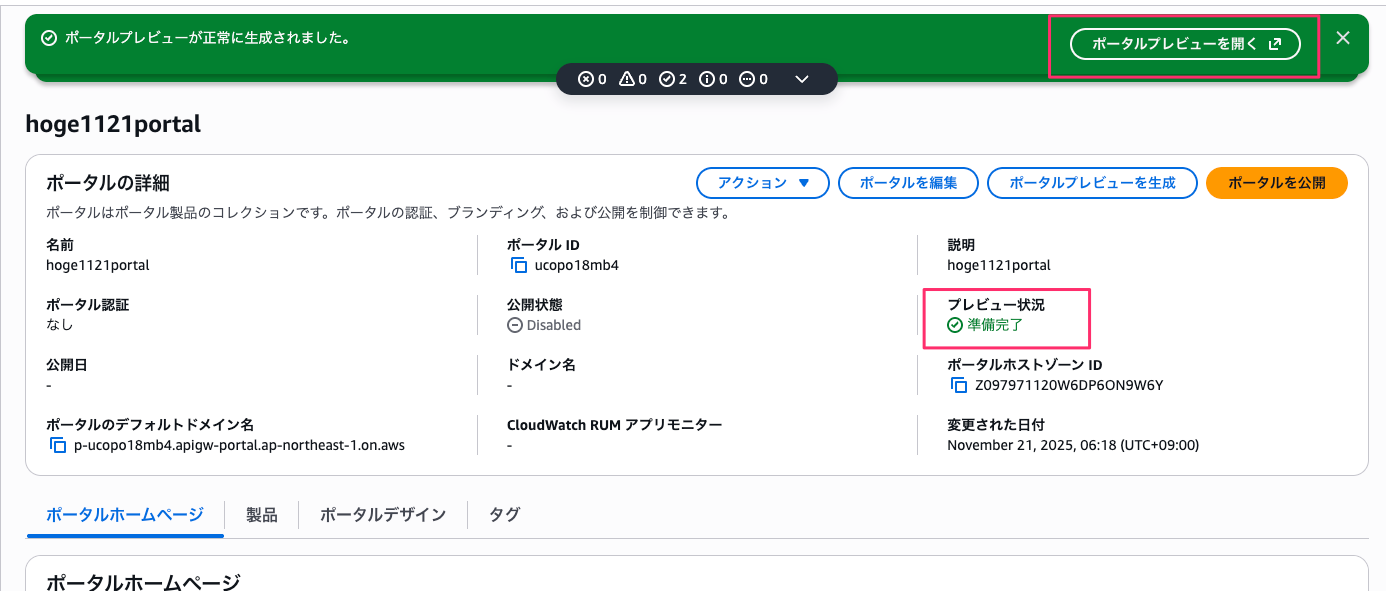The image size is (1386, 591).
Task: Expand the notification pill chevron
Action: [801, 79]
